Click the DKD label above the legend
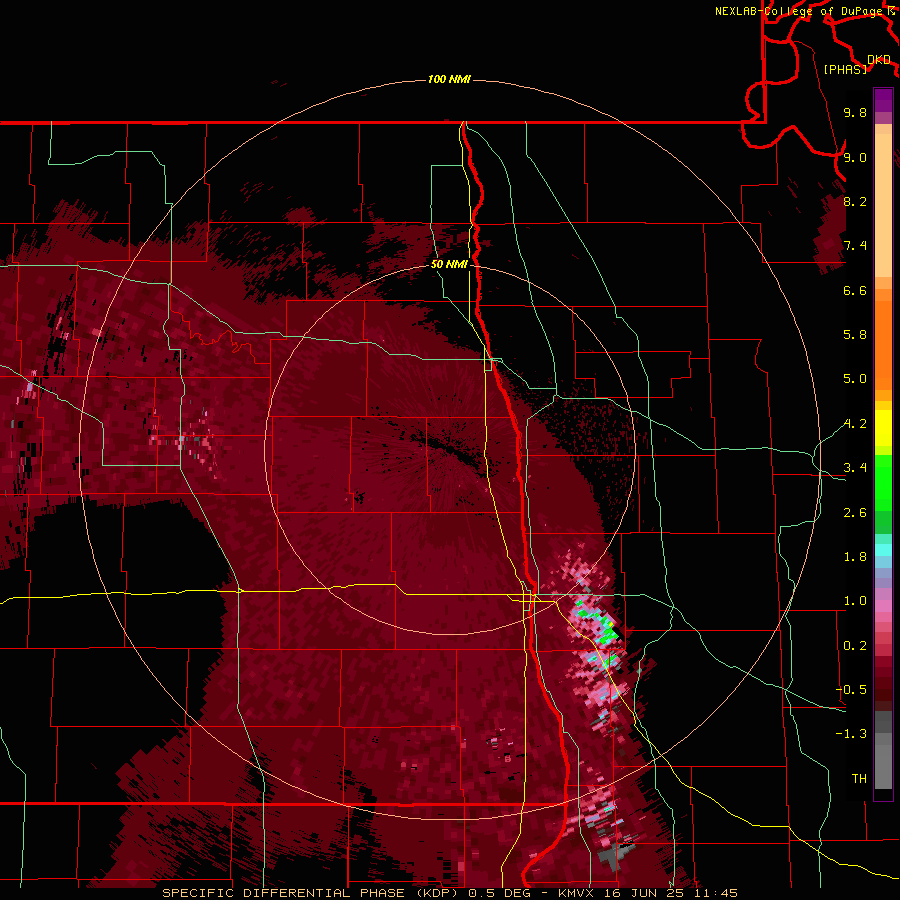This screenshot has height=900, width=900. pos(879,60)
